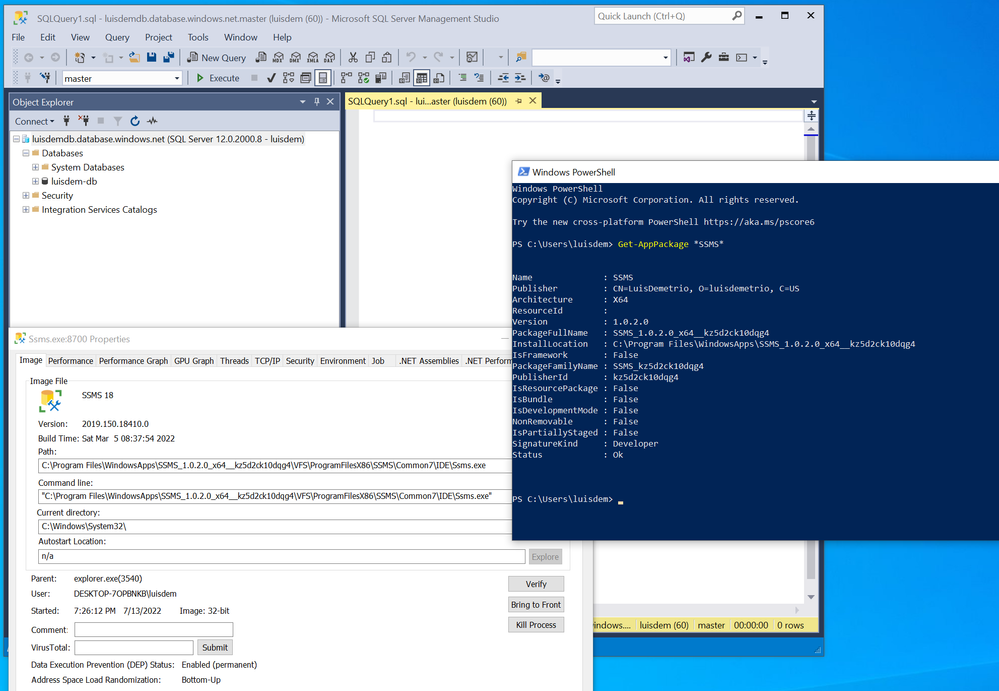
Task: Open the Tools menu
Action: click(198, 38)
